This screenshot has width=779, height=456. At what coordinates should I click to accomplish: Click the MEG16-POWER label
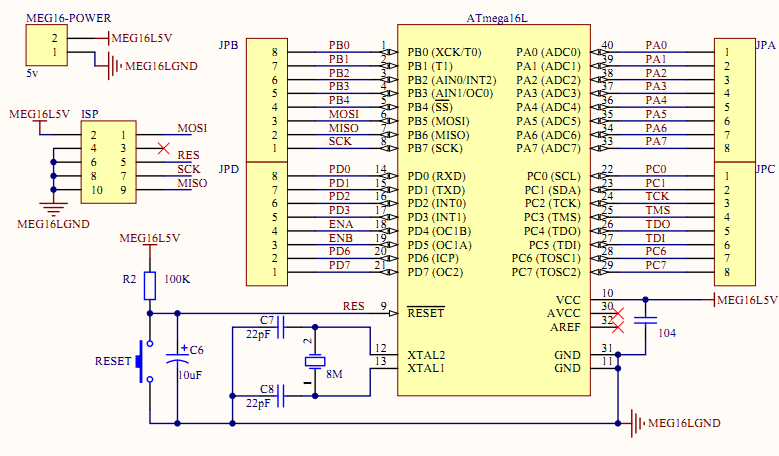pyautogui.click(x=69, y=18)
